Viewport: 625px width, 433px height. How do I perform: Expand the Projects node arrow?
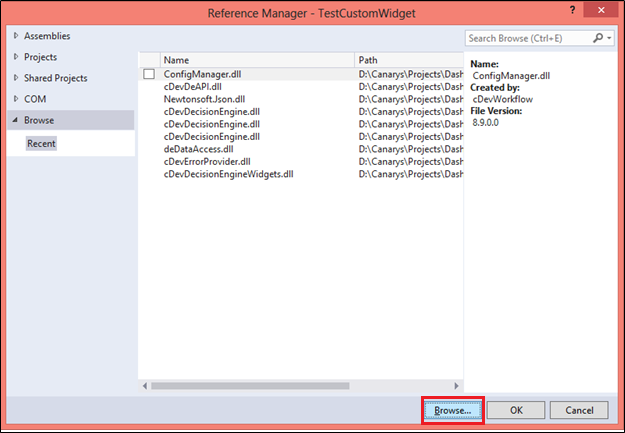(16, 57)
